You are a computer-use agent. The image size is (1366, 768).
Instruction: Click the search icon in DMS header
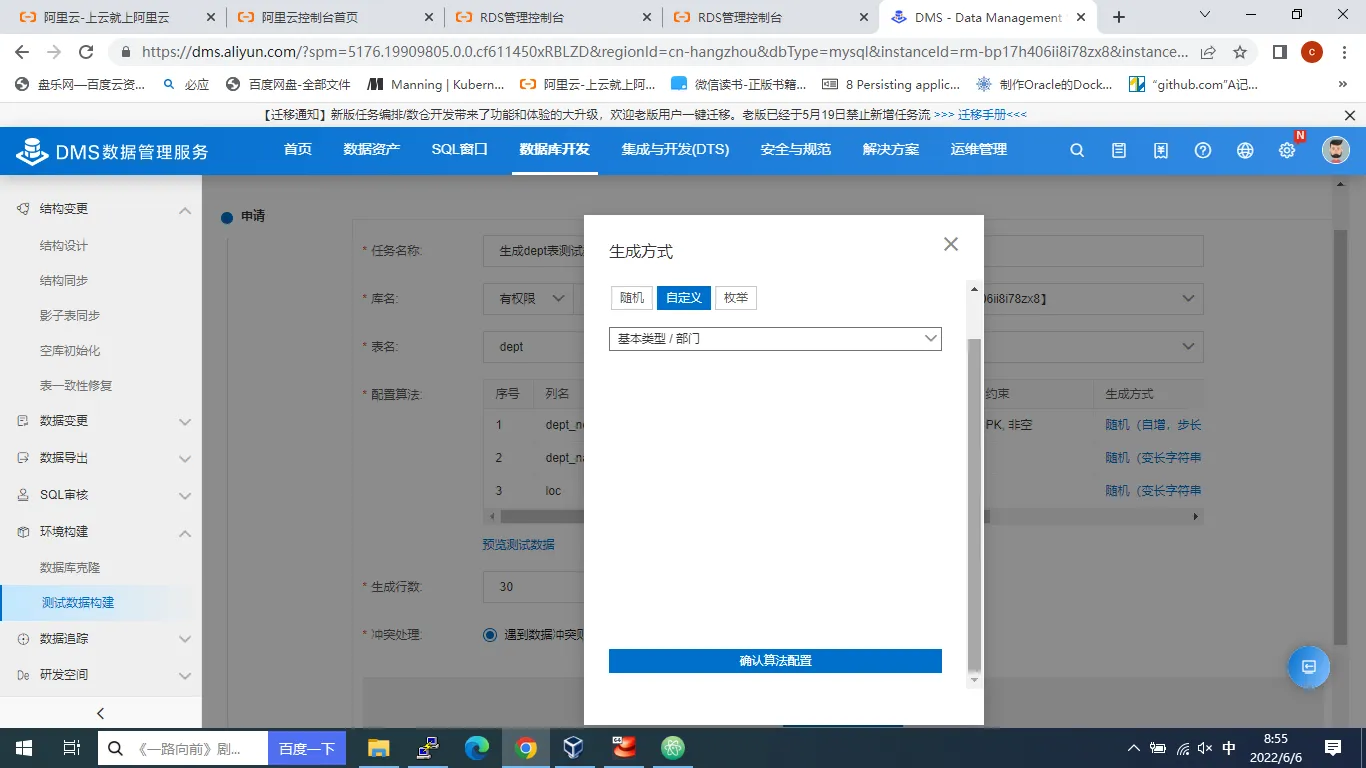pos(1077,150)
